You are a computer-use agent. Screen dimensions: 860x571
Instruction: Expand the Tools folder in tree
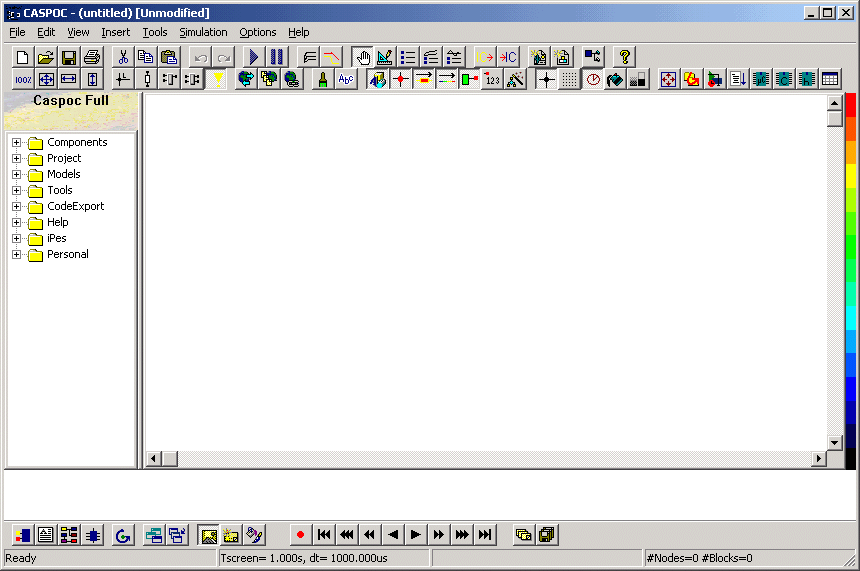16,190
